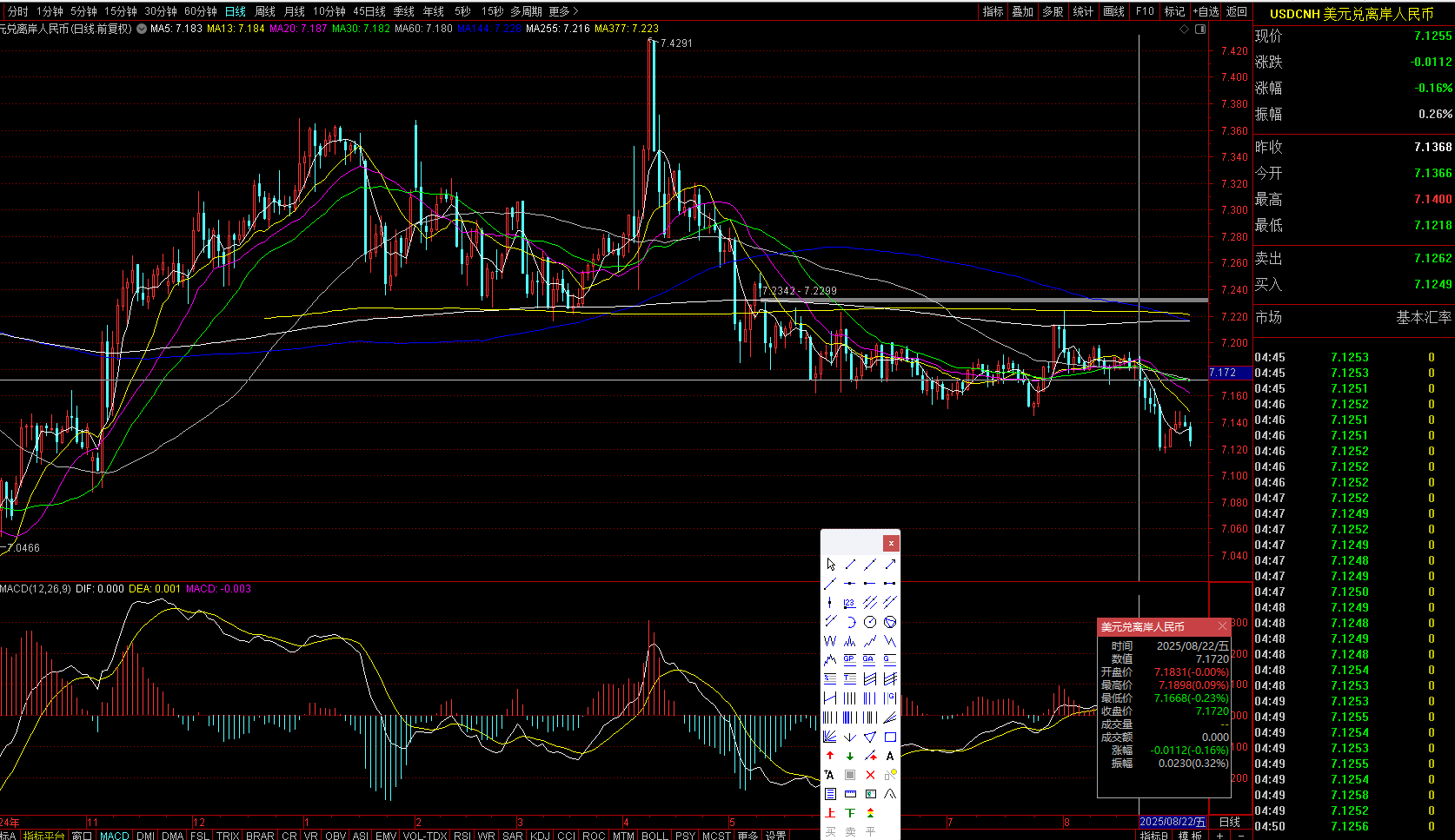Viewport: 1455px width, 840px height.
Task: Toggle the chart panel layout icon at top right
Action: [1200, 29]
